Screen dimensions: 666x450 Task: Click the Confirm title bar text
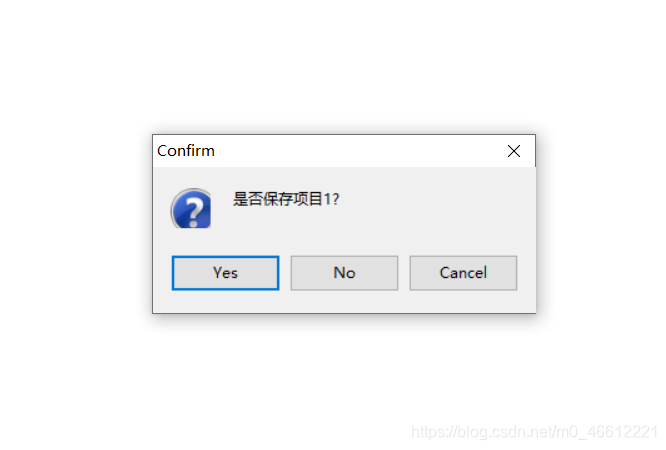coord(186,151)
